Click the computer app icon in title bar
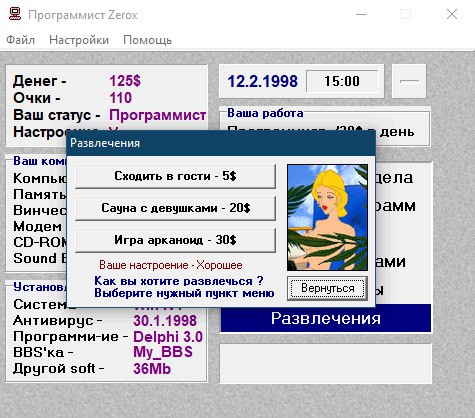This screenshot has height=418, width=475. (x=15, y=14)
